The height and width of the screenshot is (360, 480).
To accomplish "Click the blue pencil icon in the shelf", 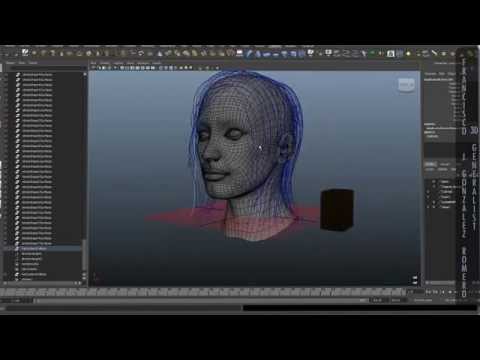I will click(x=249, y=53).
